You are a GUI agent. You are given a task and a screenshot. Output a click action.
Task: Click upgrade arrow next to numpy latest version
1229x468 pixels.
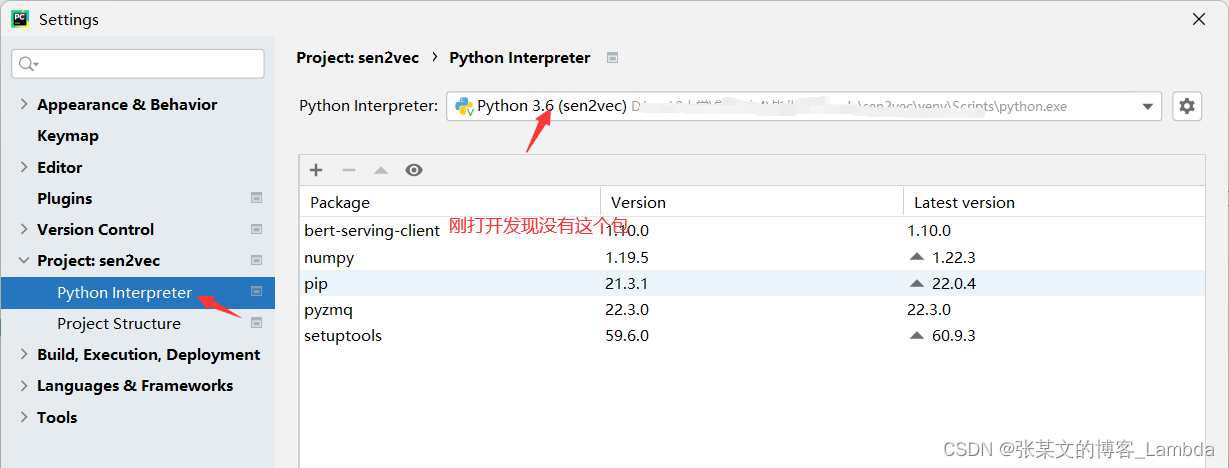coord(917,257)
